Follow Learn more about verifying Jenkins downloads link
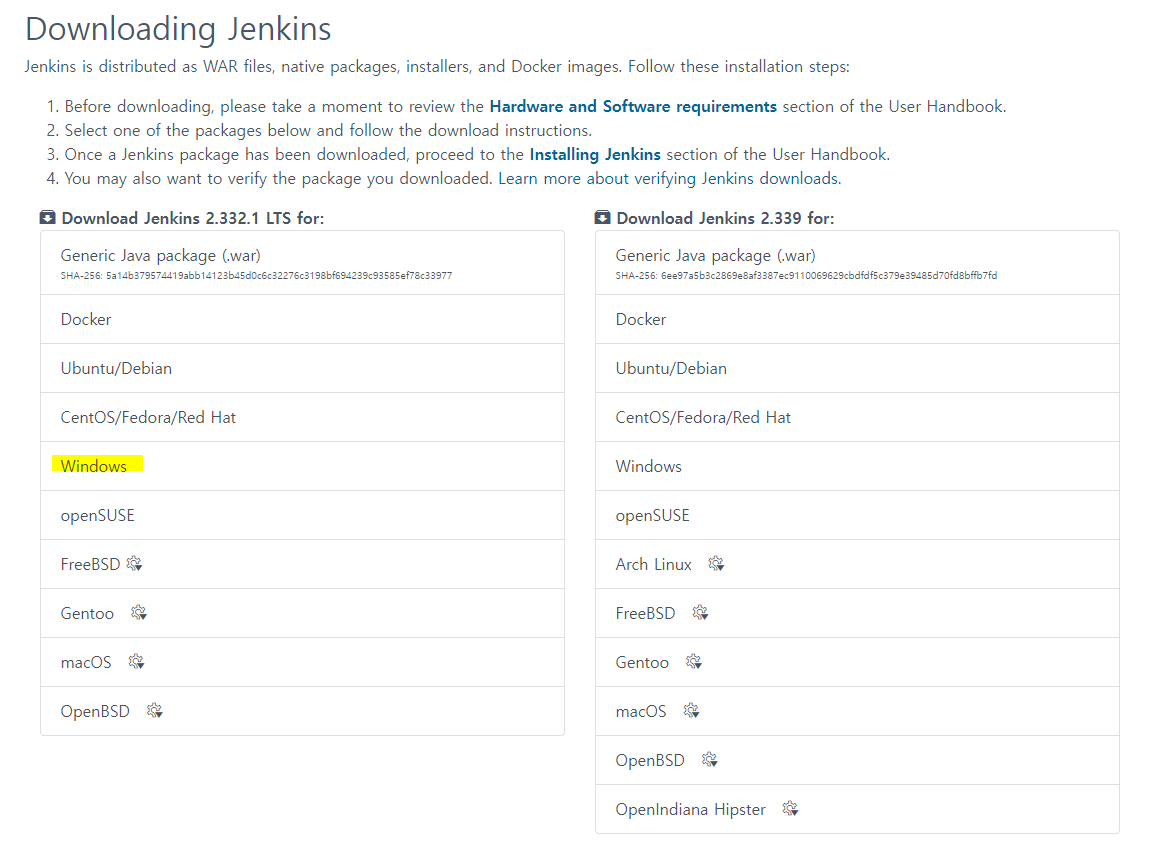The image size is (1171, 845). pyautogui.click(x=670, y=179)
